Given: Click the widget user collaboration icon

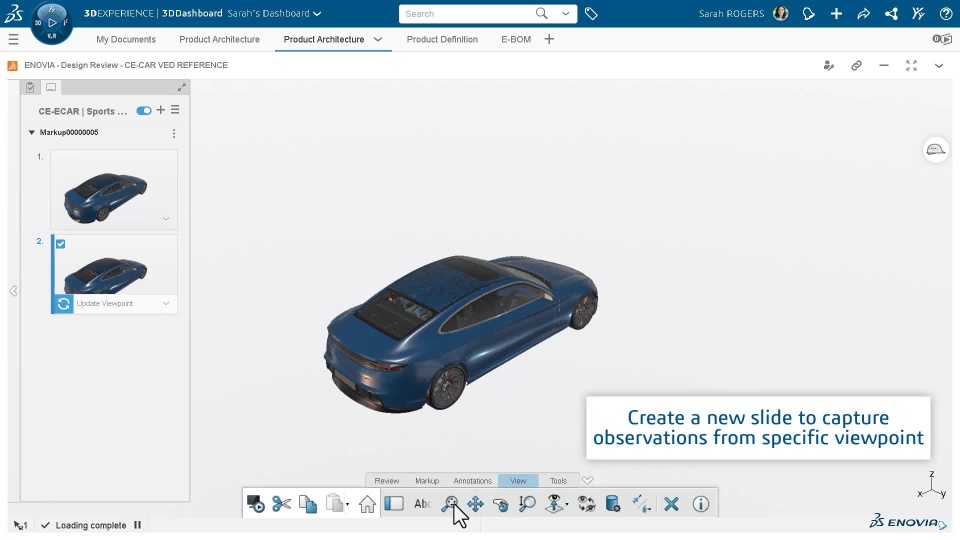Looking at the screenshot, I should pos(828,66).
